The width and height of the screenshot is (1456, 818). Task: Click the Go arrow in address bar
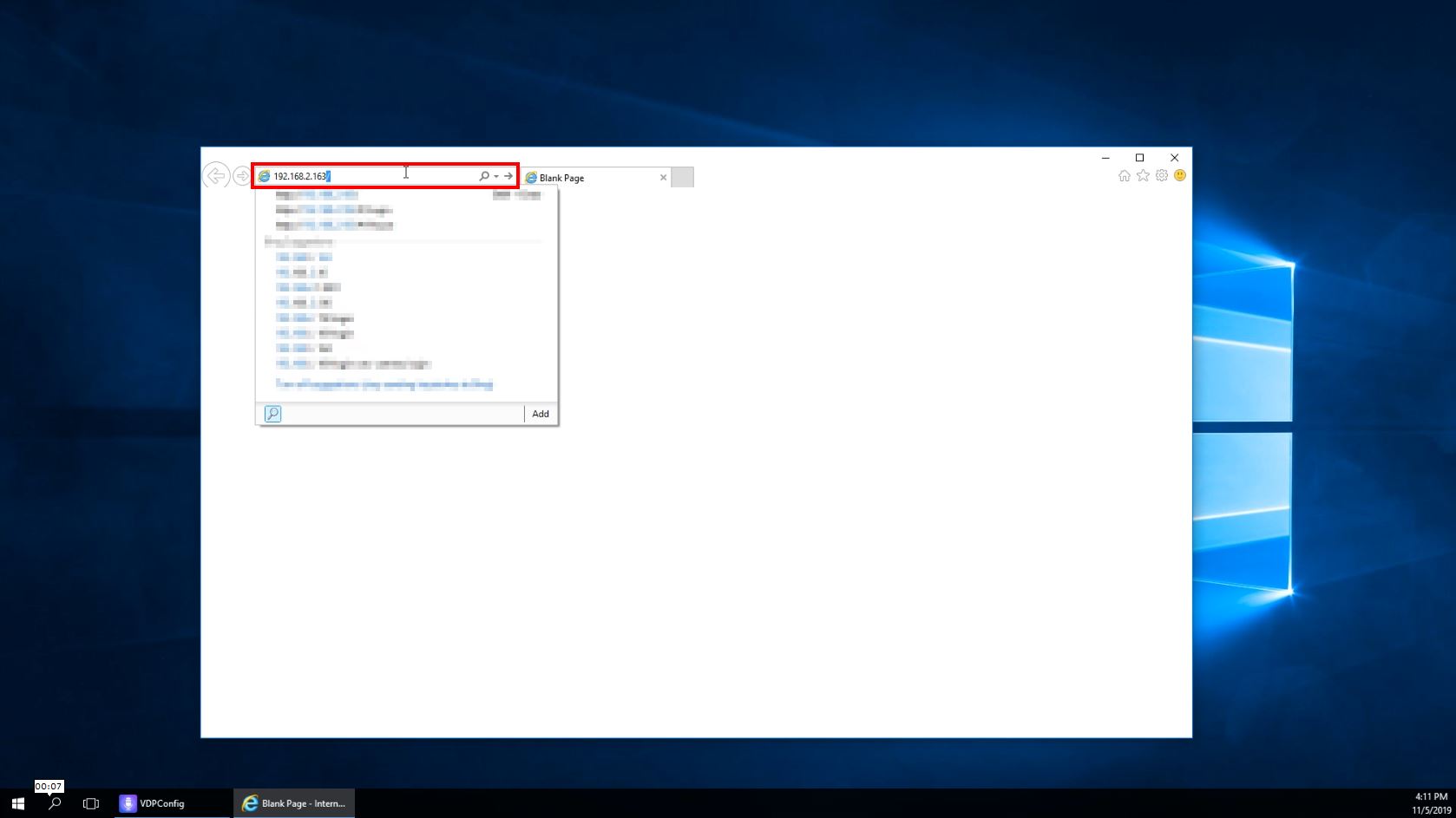(x=508, y=176)
